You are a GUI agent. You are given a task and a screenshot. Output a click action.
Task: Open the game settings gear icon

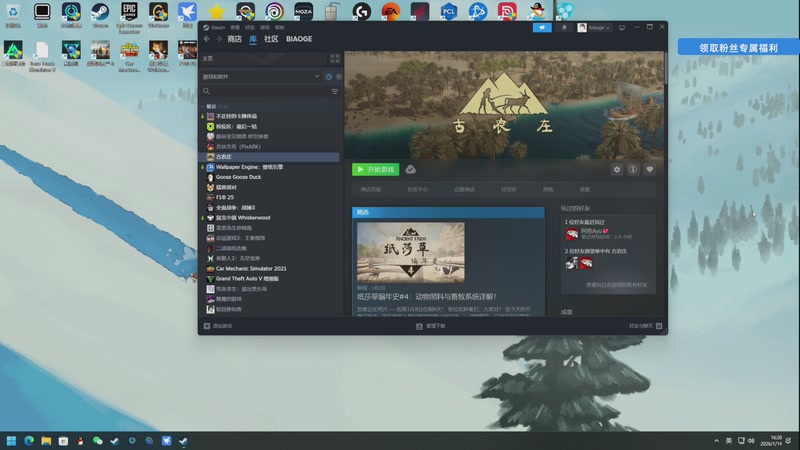pyautogui.click(x=617, y=169)
